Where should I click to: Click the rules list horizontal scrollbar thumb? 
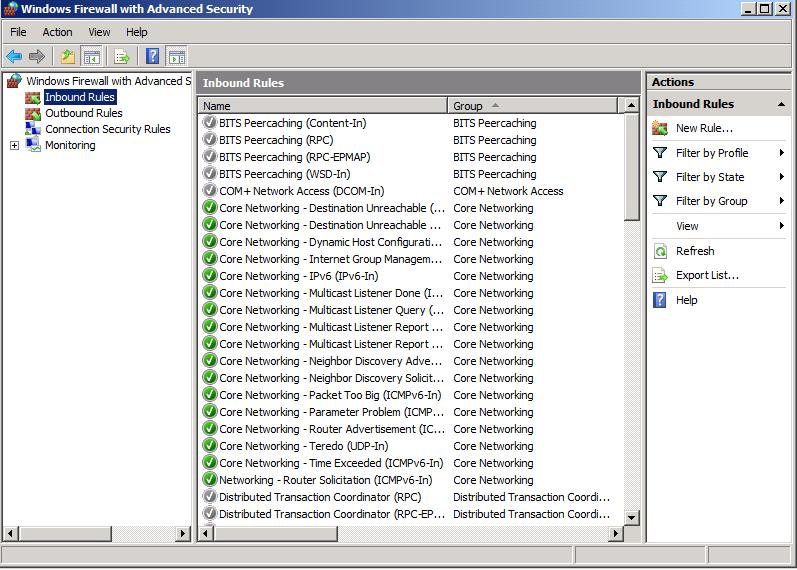pyautogui.click(x=275, y=533)
